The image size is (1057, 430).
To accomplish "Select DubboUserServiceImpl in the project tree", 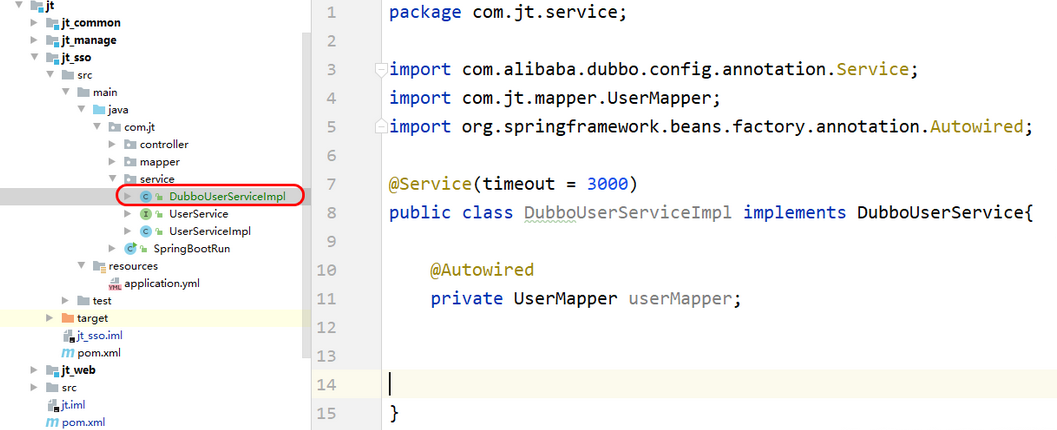I will (x=228, y=197).
